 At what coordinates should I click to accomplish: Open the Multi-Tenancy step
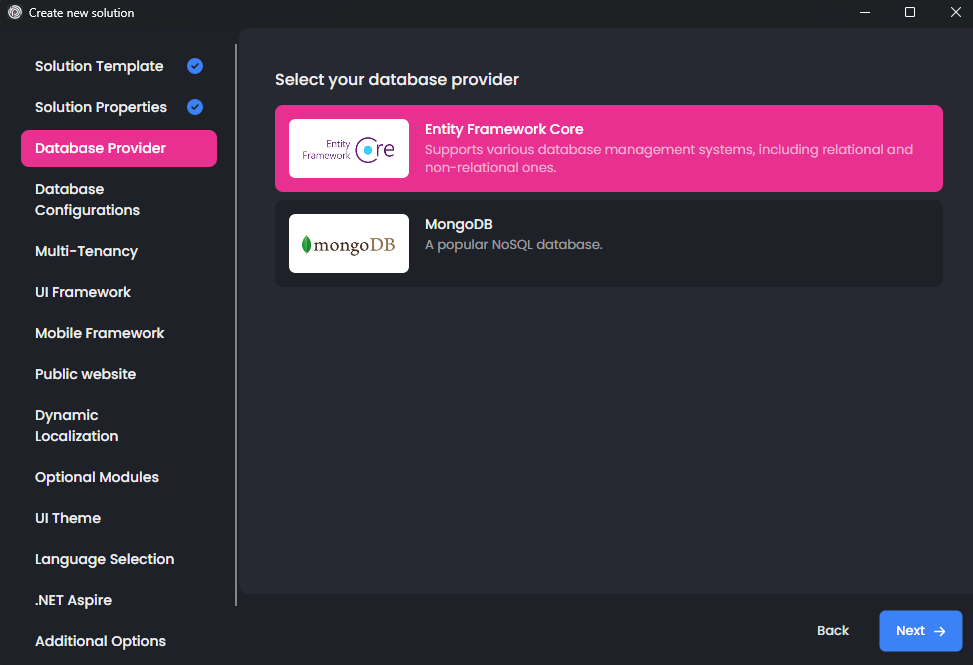tap(86, 251)
